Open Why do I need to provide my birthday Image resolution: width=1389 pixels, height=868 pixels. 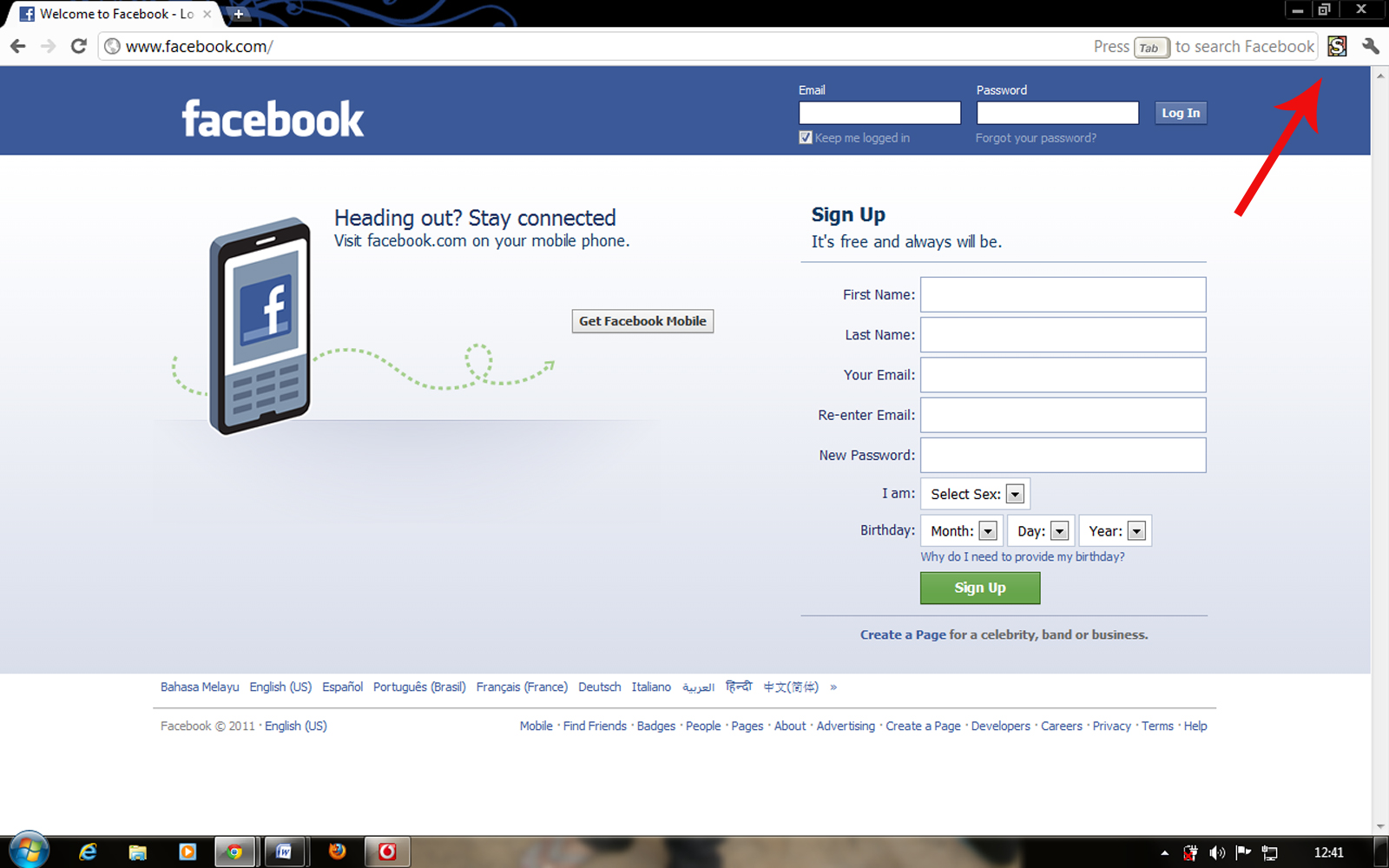pos(1023,557)
